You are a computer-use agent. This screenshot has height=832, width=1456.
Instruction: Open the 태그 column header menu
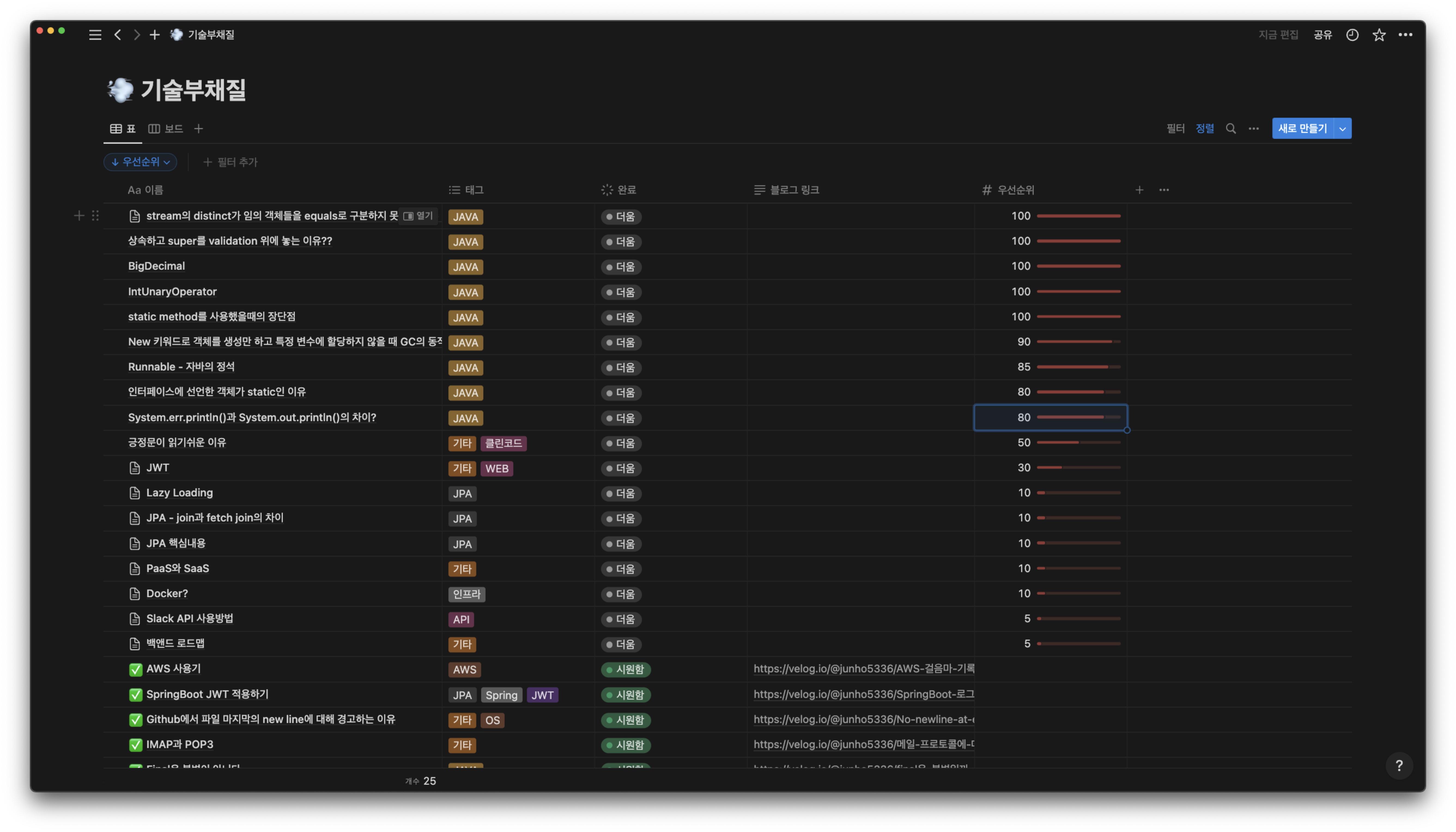click(x=474, y=190)
